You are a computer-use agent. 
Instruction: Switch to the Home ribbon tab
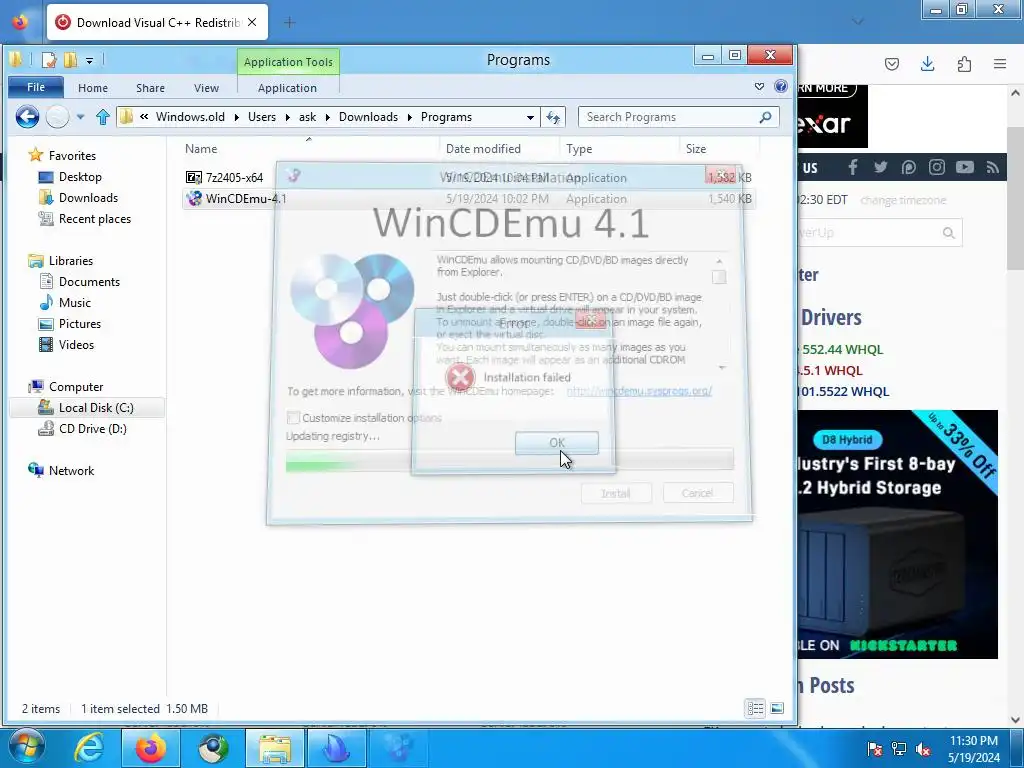coord(93,88)
